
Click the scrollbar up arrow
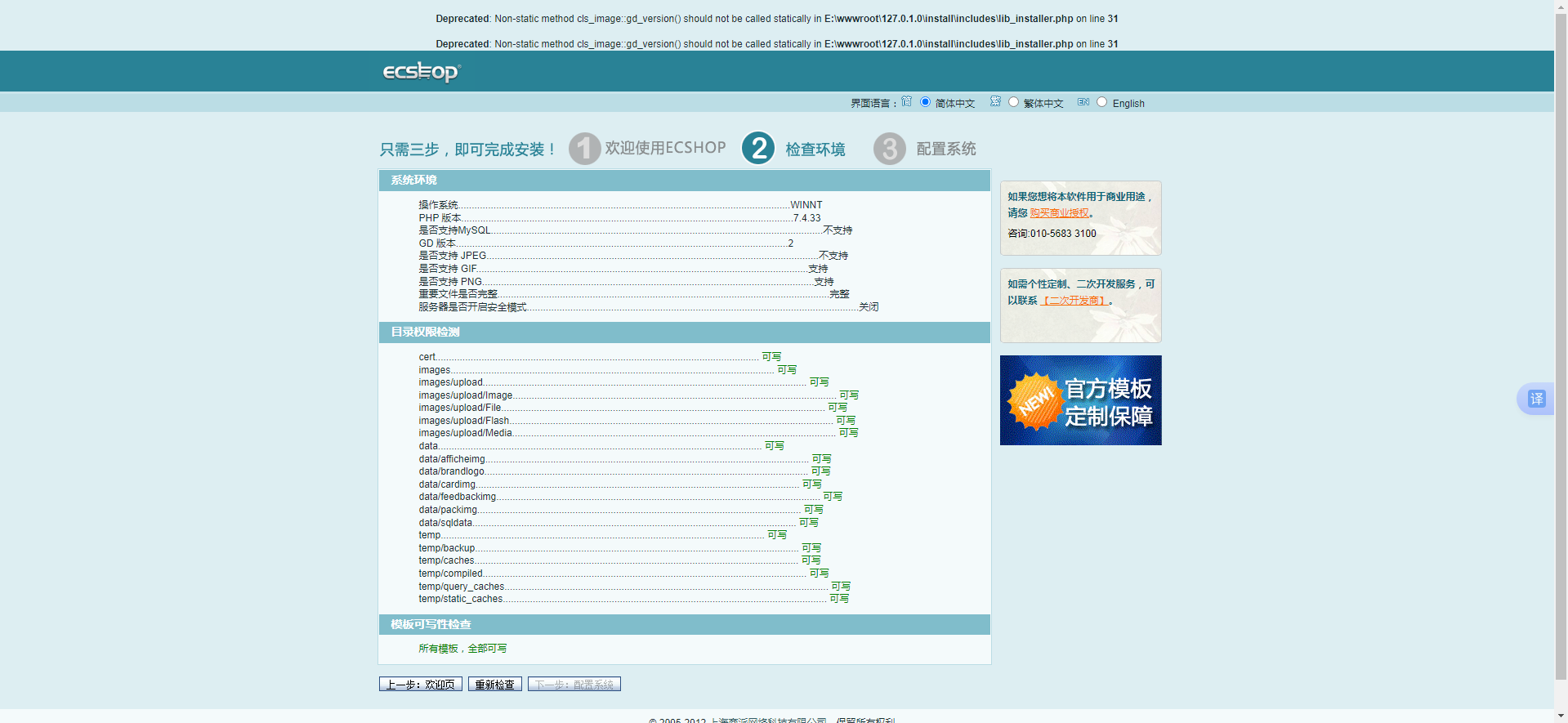[x=1561, y=6]
